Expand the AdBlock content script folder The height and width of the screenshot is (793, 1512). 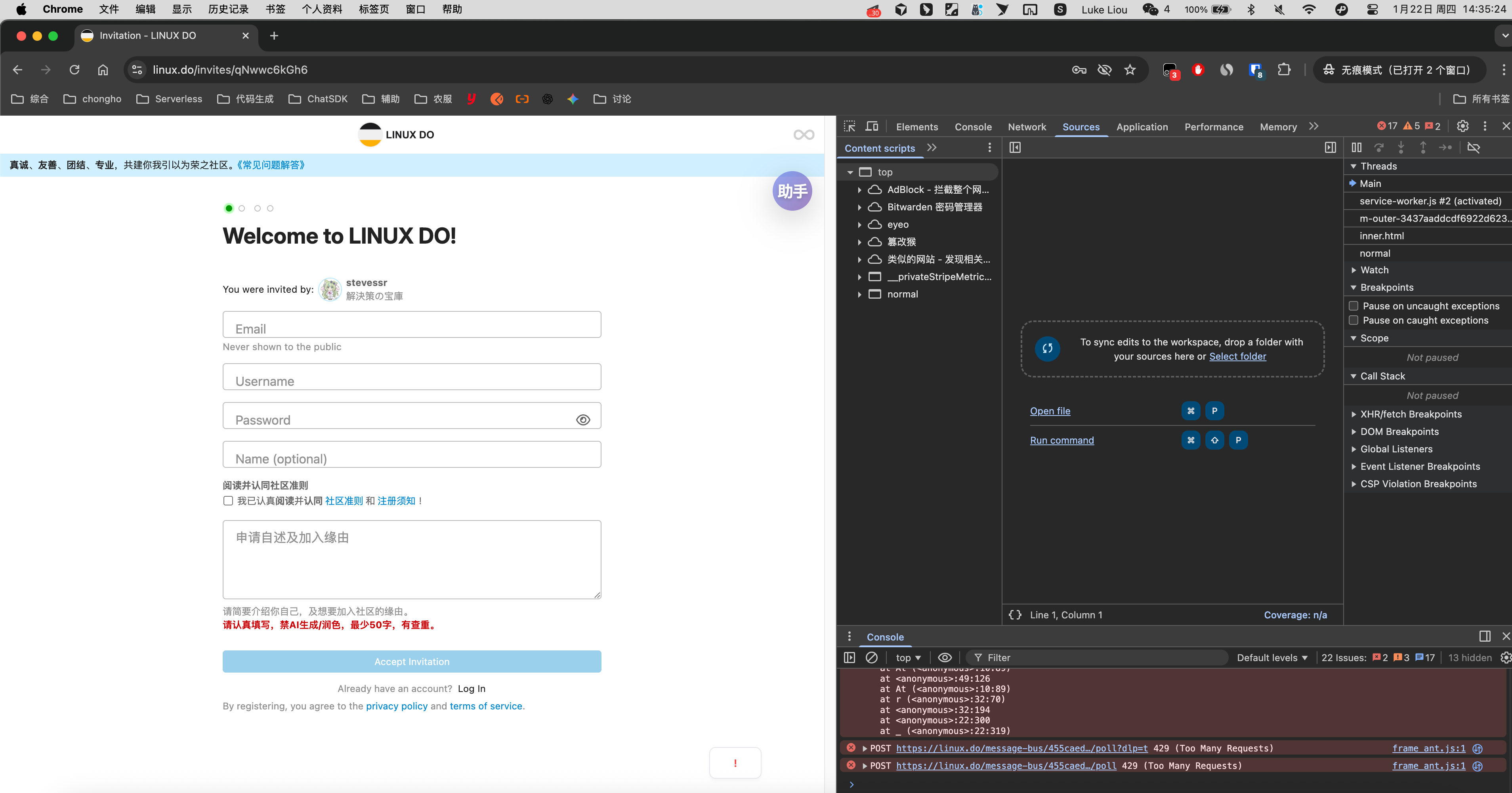[x=859, y=190]
